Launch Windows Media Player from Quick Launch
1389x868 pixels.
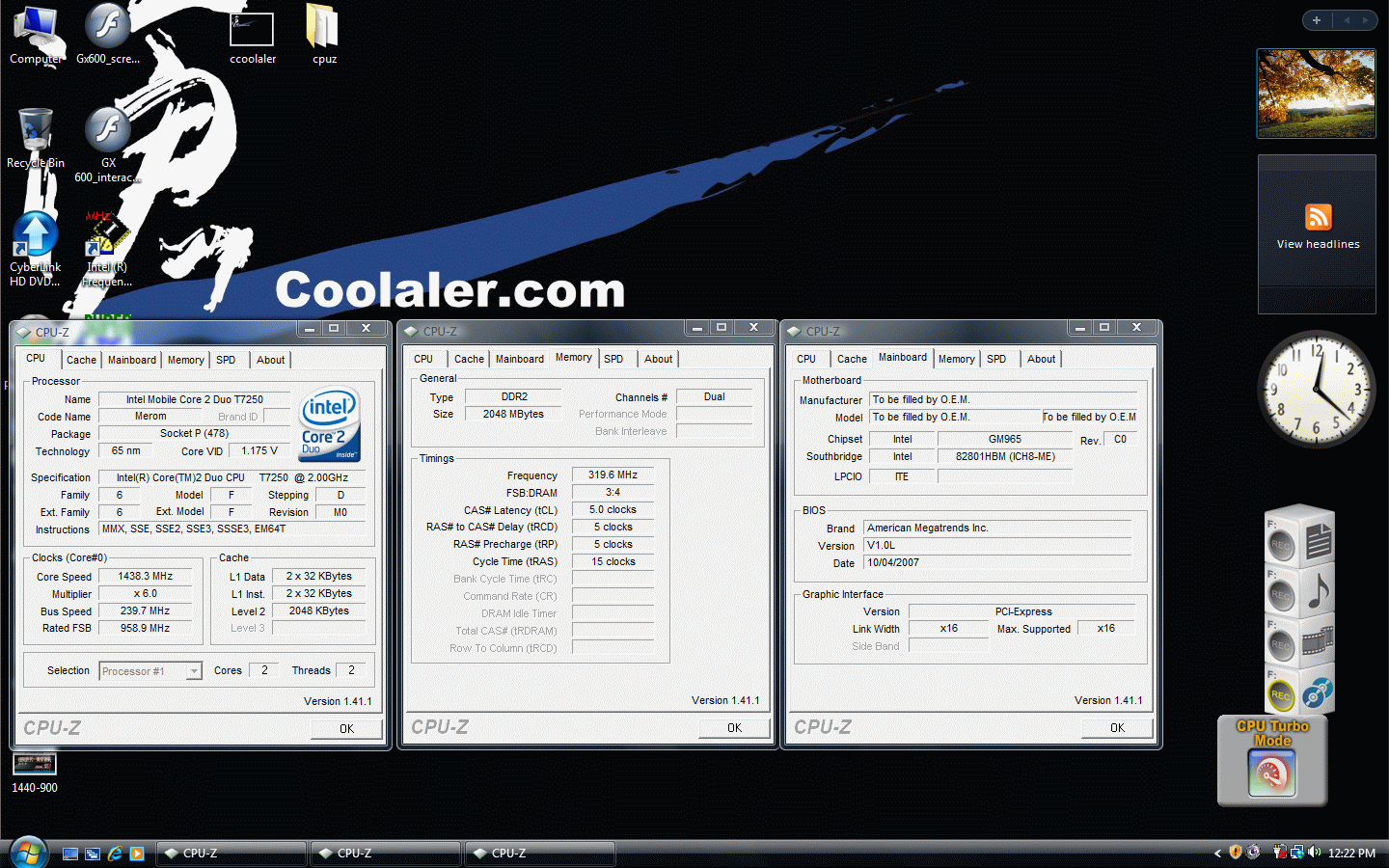coord(137,854)
